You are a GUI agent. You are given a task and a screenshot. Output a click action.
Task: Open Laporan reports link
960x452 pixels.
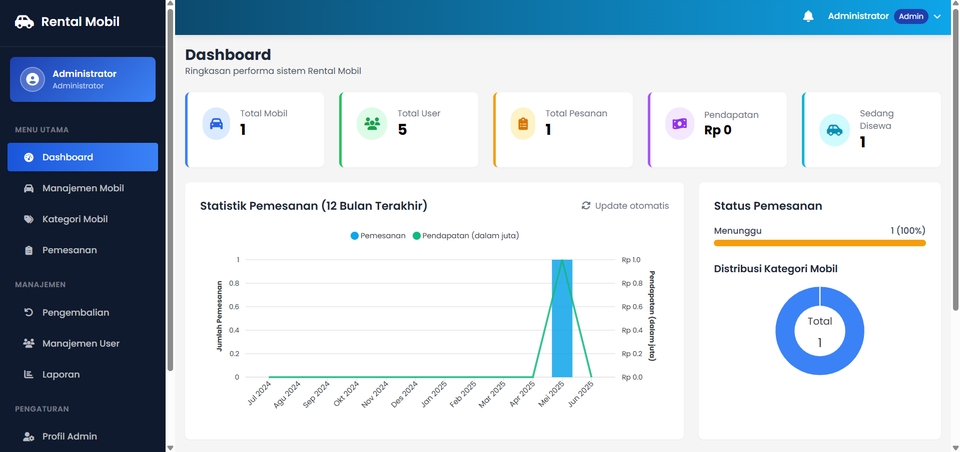[x=83, y=374]
